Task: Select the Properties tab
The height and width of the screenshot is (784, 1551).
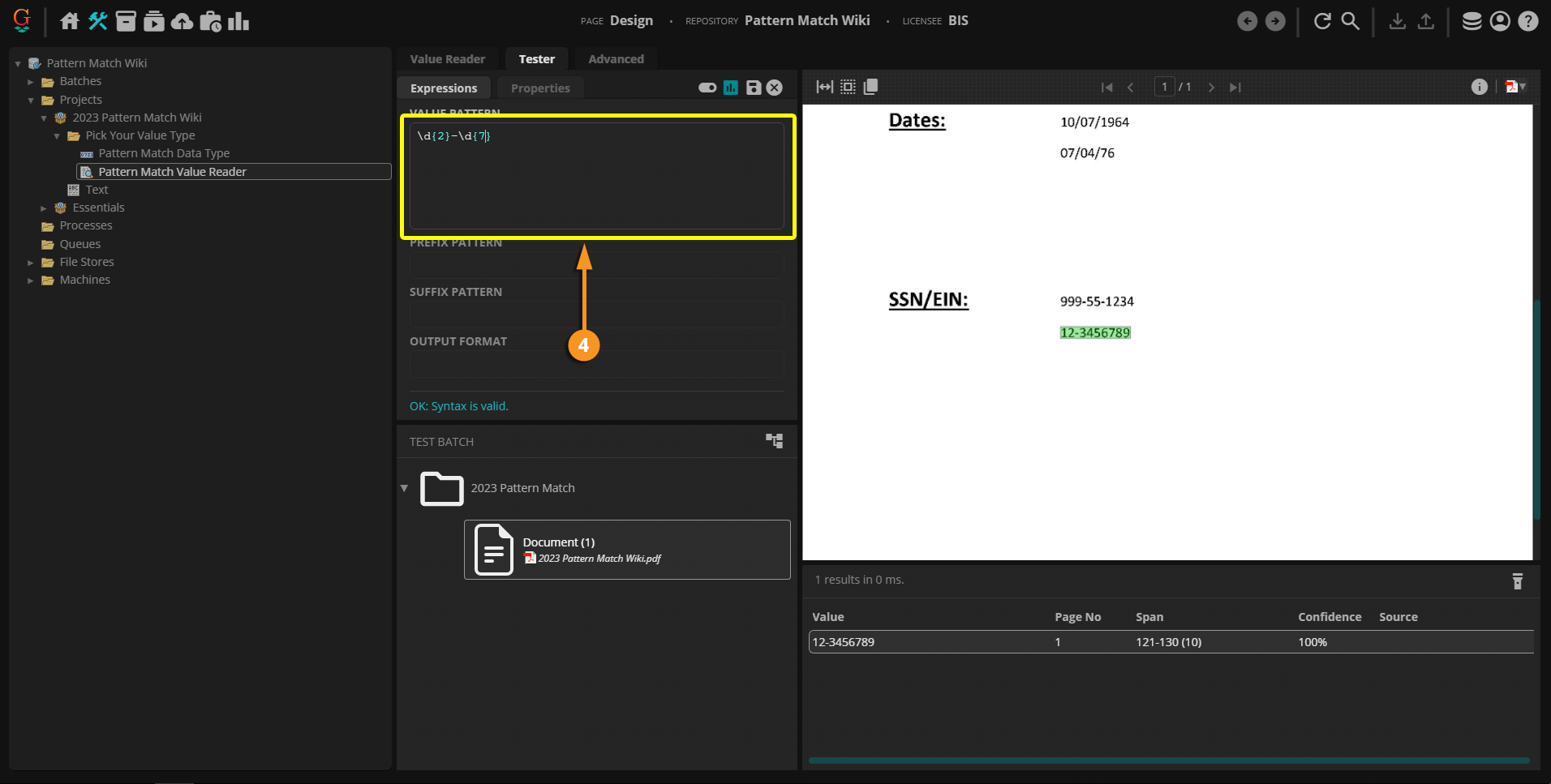Action: click(540, 88)
